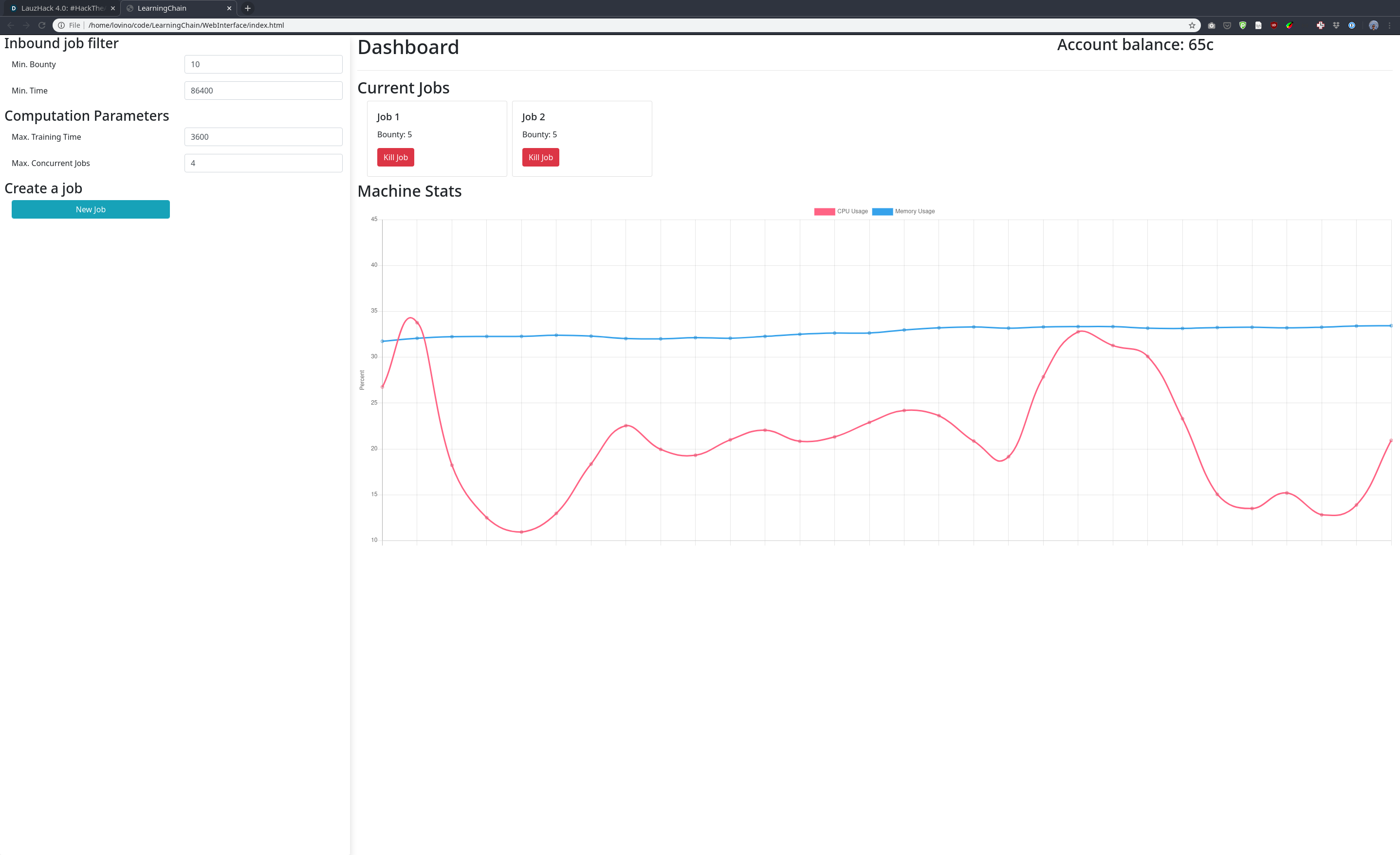Bookmark this page with the star icon
1400x855 pixels.
(x=1192, y=25)
